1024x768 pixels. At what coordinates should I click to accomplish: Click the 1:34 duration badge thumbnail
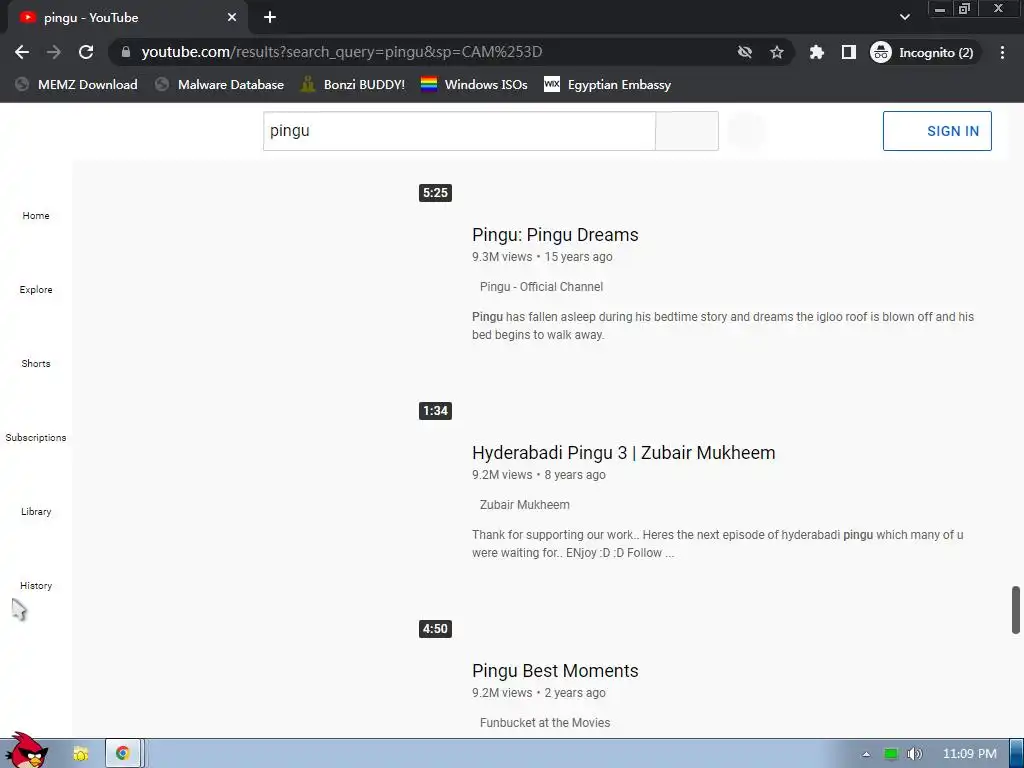pos(436,411)
